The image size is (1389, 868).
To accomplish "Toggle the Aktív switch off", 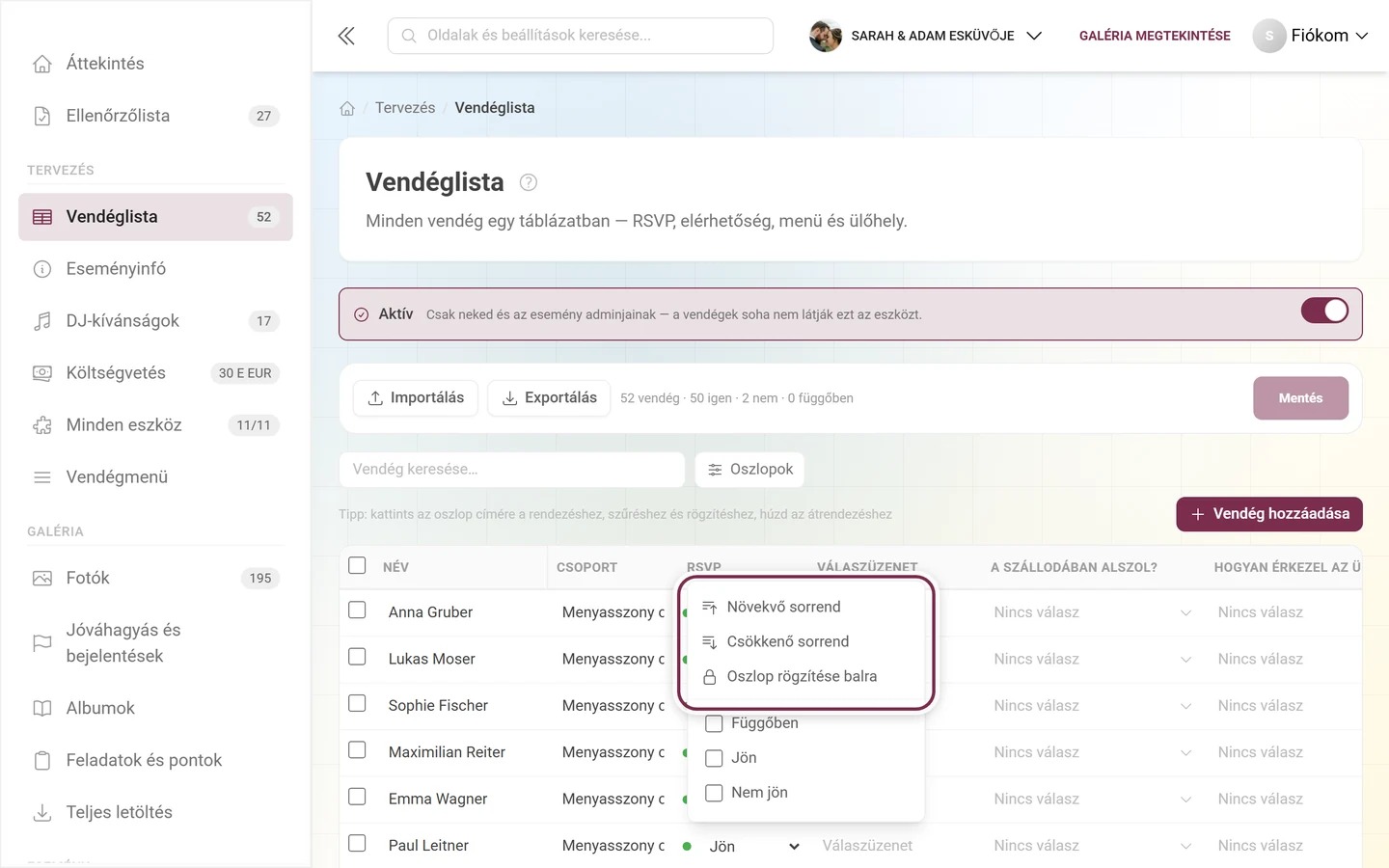I will [1324, 311].
